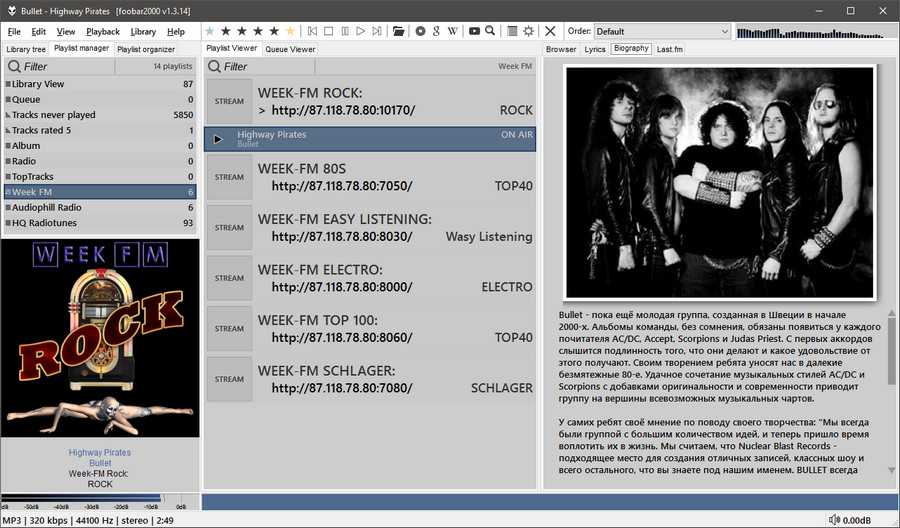Click the STREAM button for WEEK-FM ELECTRO
This screenshot has width=900, height=528.
pyautogui.click(x=229, y=278)
